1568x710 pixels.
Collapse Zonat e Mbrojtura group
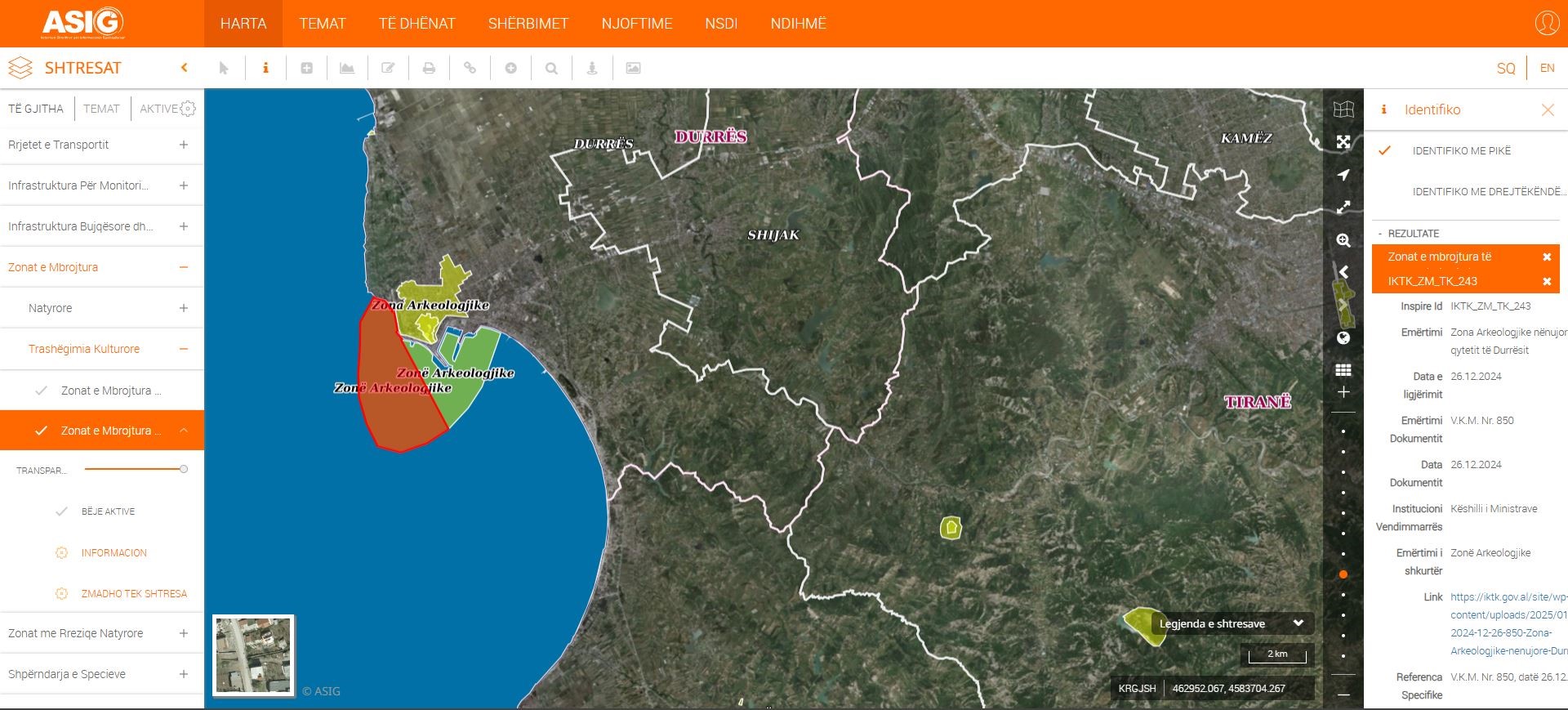coord(184,267)
